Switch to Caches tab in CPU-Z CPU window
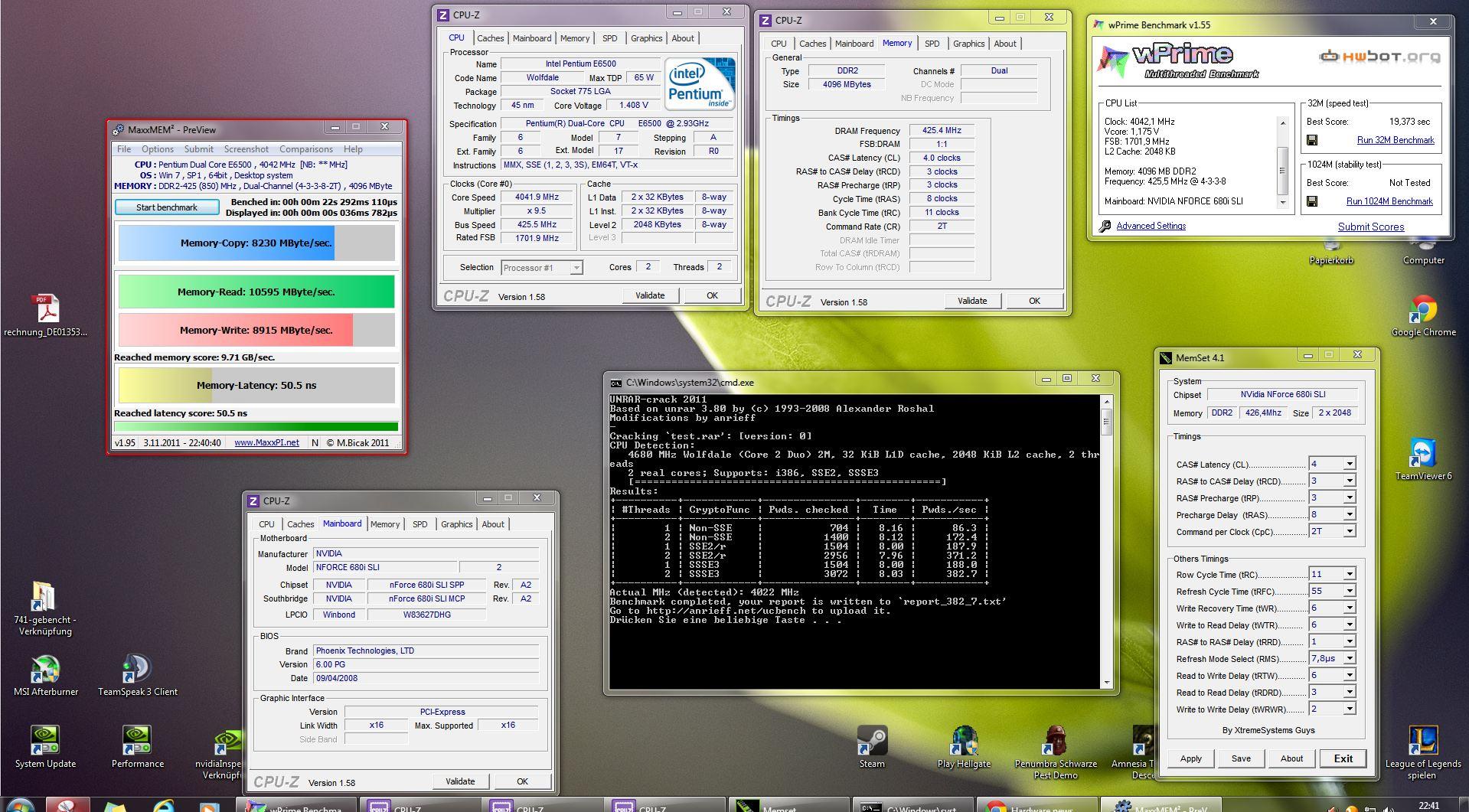 pos(490,38)
